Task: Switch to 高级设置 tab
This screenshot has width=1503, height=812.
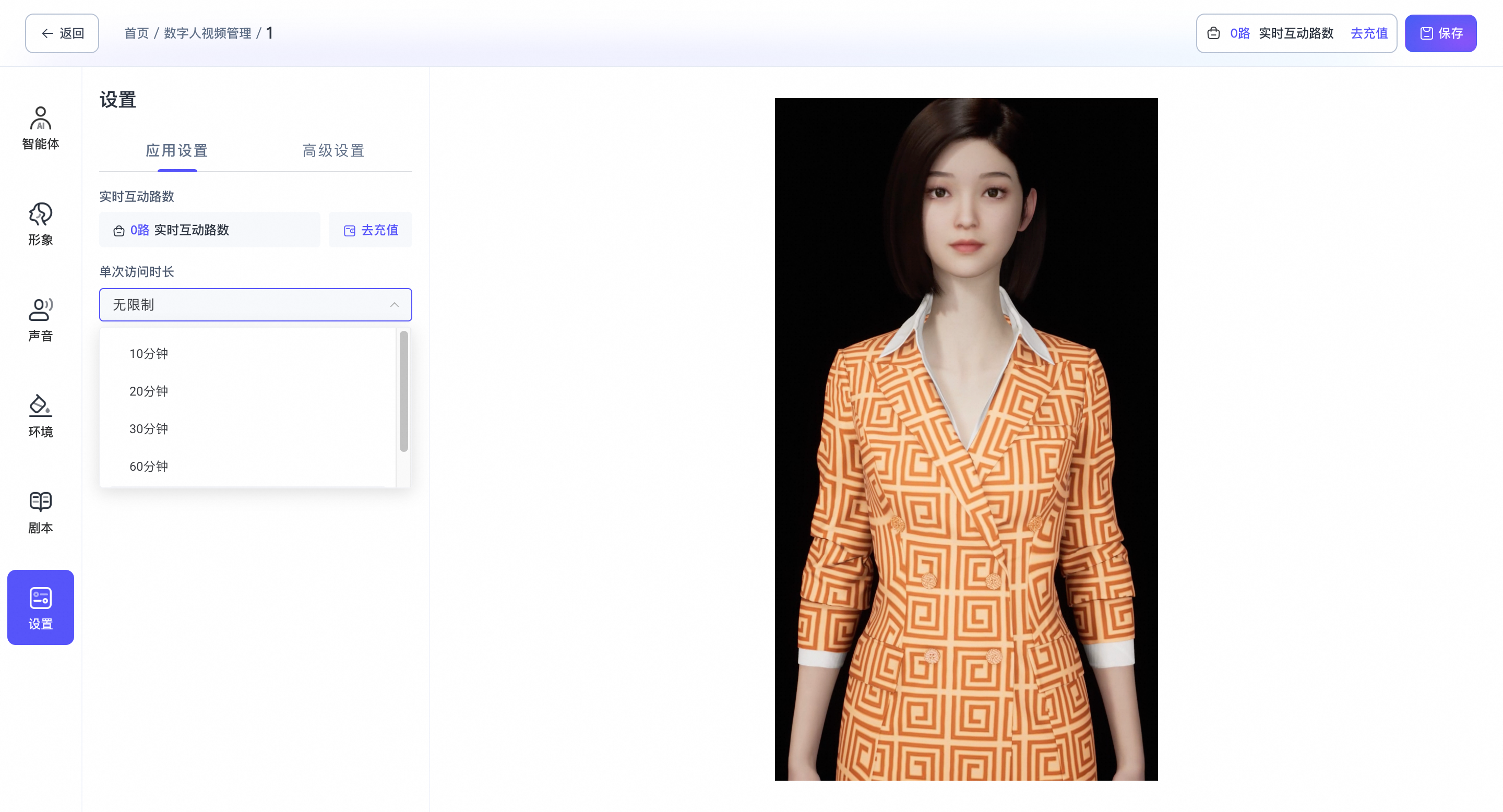Action: pyautogui.click(x=334, y=150)
